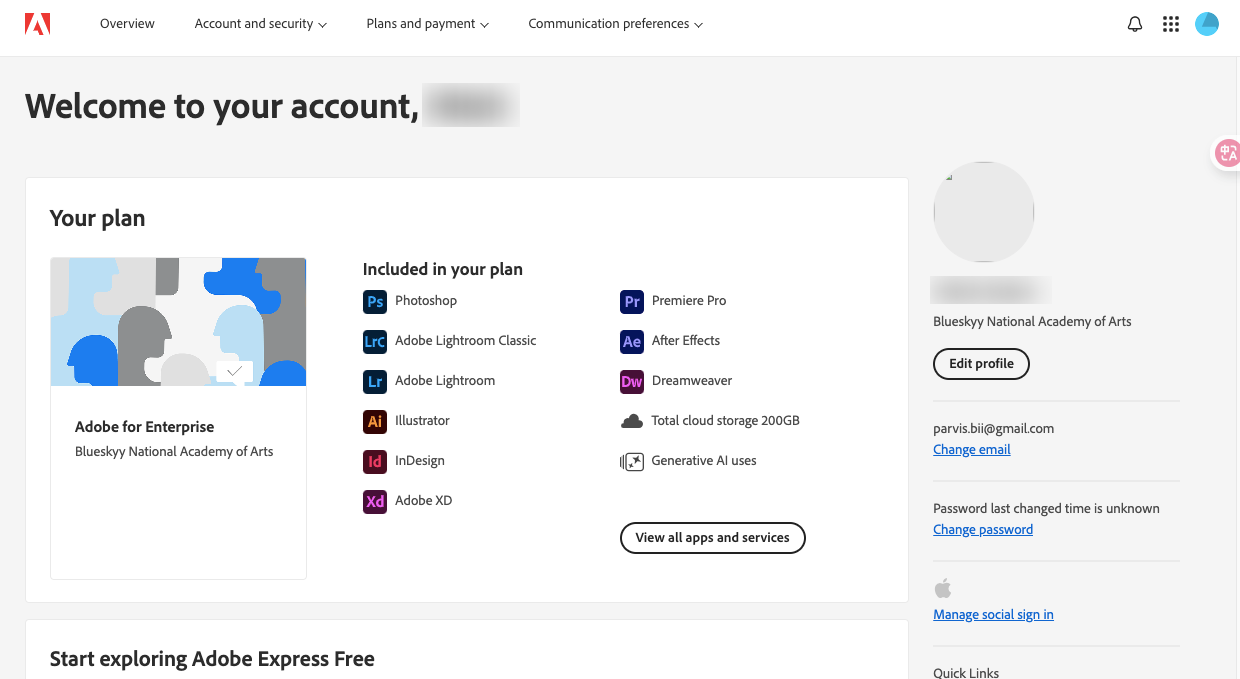Click the Adobe logo in header

[38, 24]
